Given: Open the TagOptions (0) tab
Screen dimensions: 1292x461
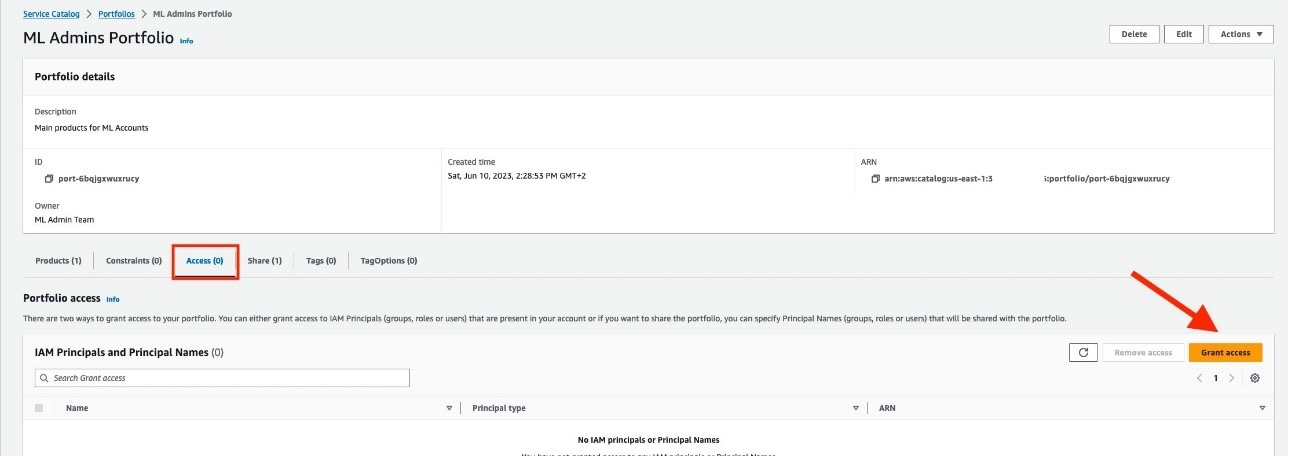Looking at the screenshot, I should [389, 261].
